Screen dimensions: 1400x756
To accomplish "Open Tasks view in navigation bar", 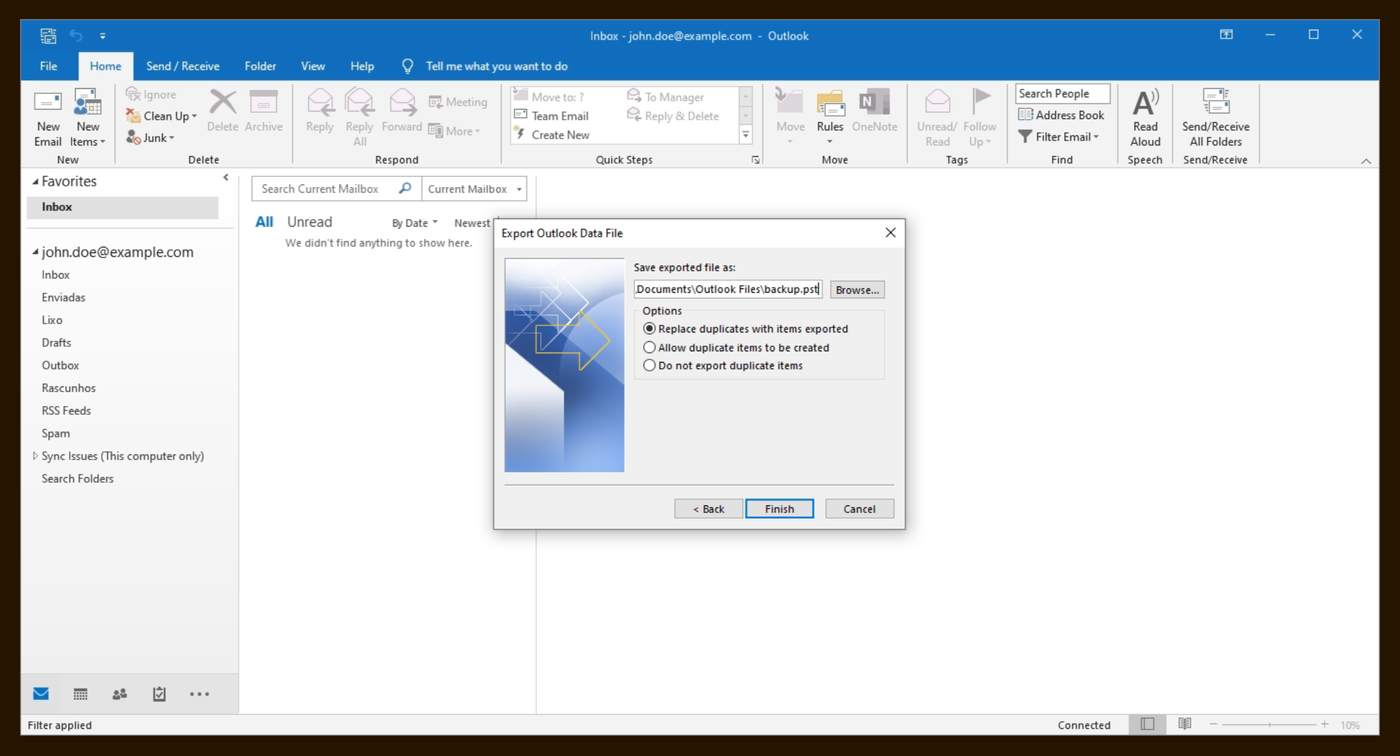I will point(159,694).
